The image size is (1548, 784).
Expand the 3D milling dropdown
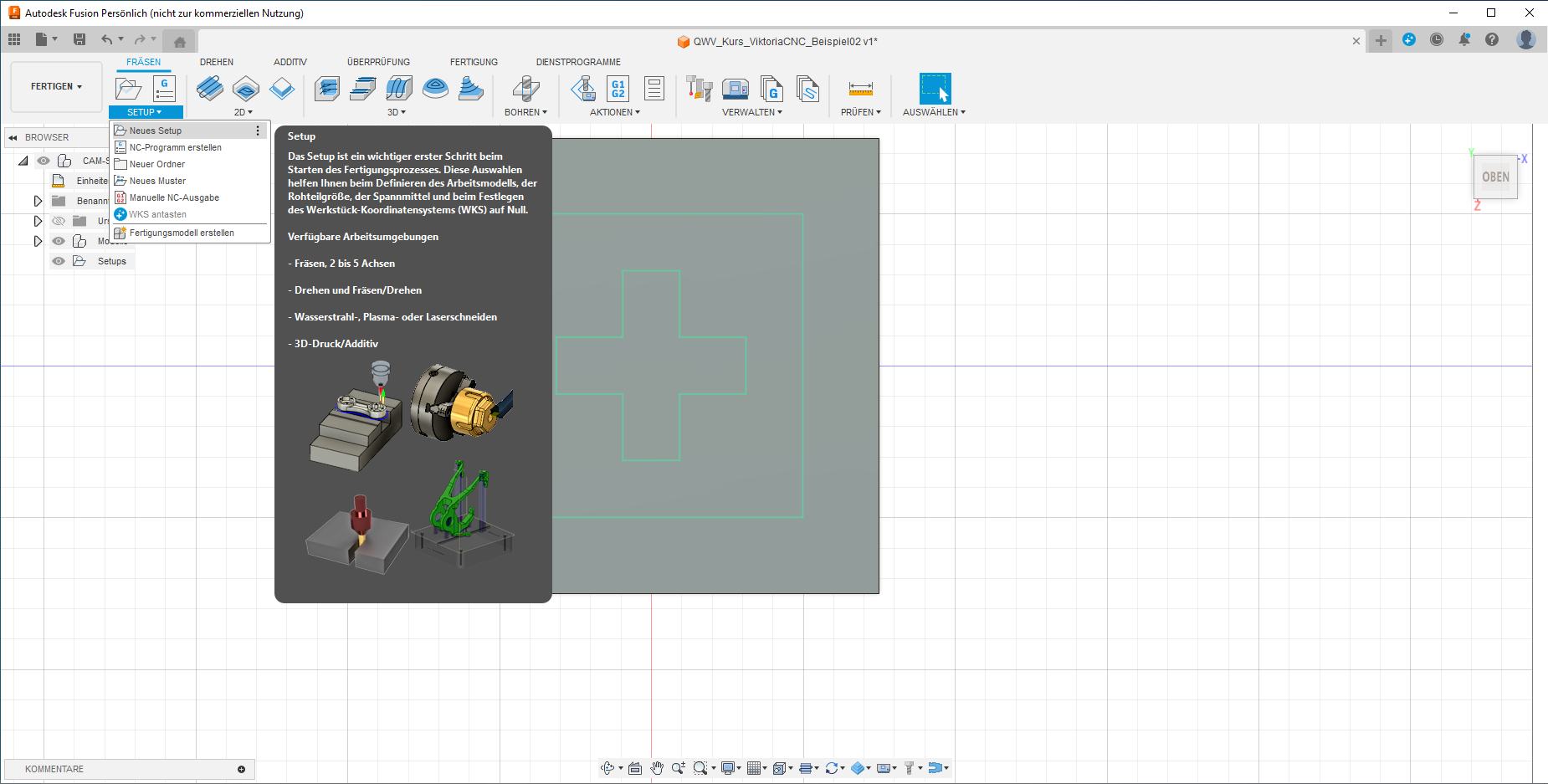click(396, 112)
